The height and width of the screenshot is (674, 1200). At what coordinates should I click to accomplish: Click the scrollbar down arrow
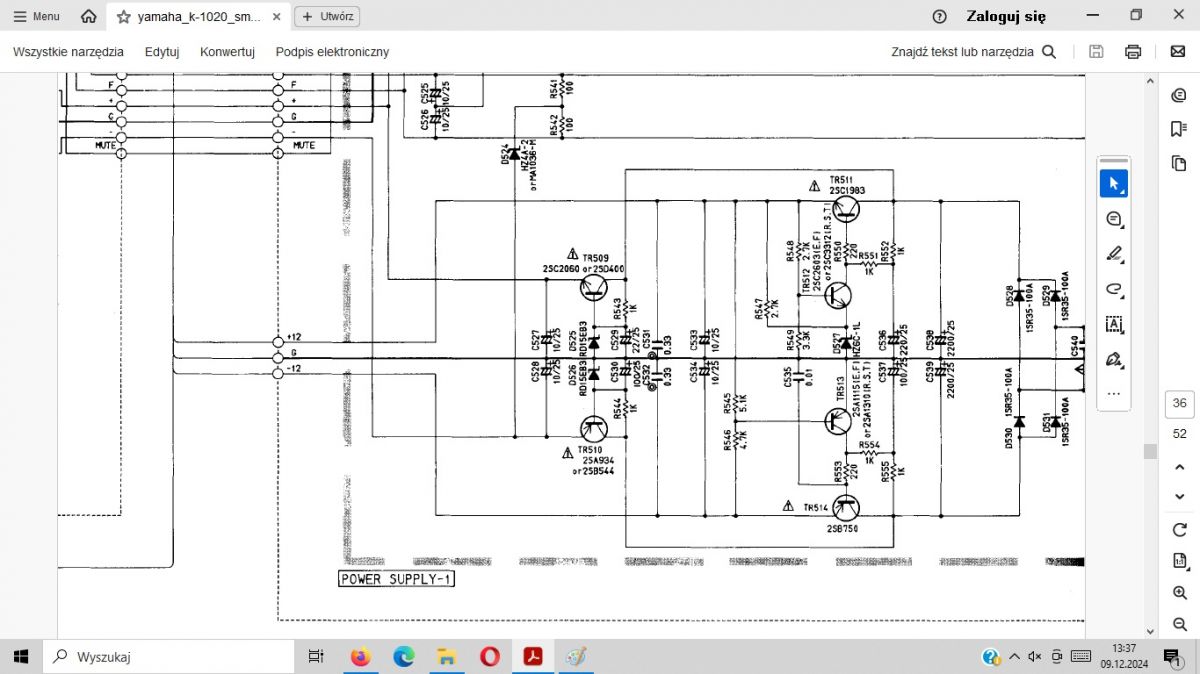[x=1150, y=632]
